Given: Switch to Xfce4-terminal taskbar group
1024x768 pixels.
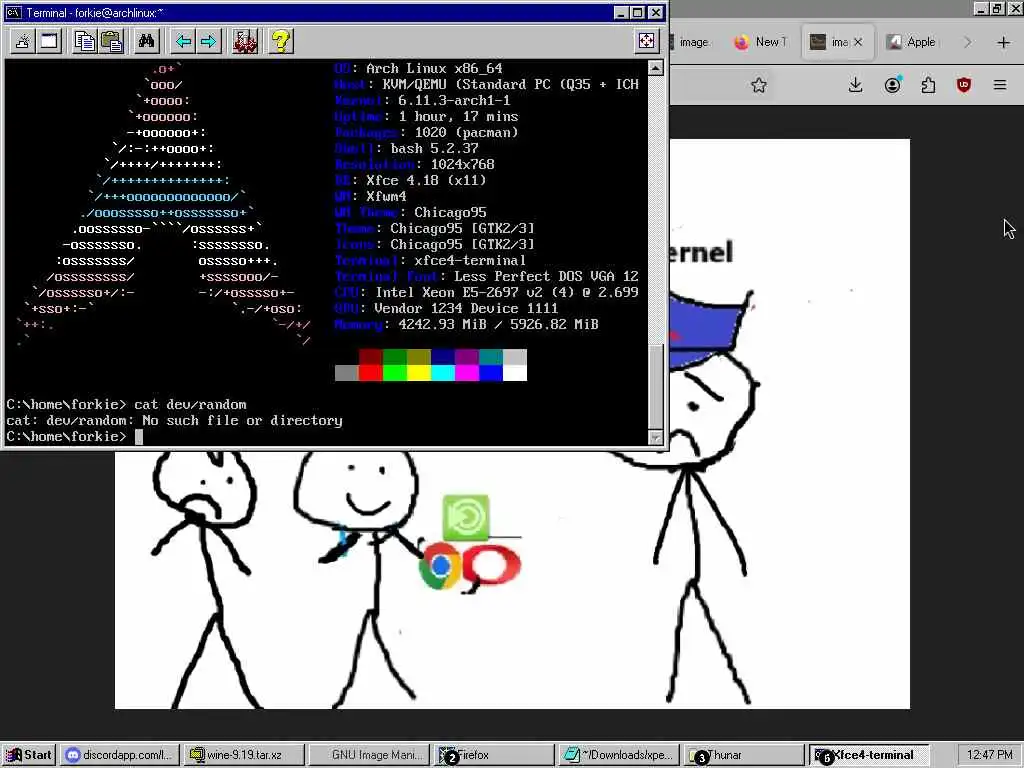Looking at the screenshot, I should [869, 755].
